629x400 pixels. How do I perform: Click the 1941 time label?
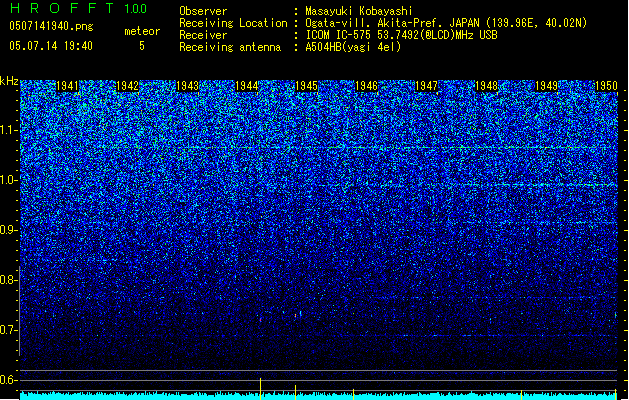click(67, 86)
